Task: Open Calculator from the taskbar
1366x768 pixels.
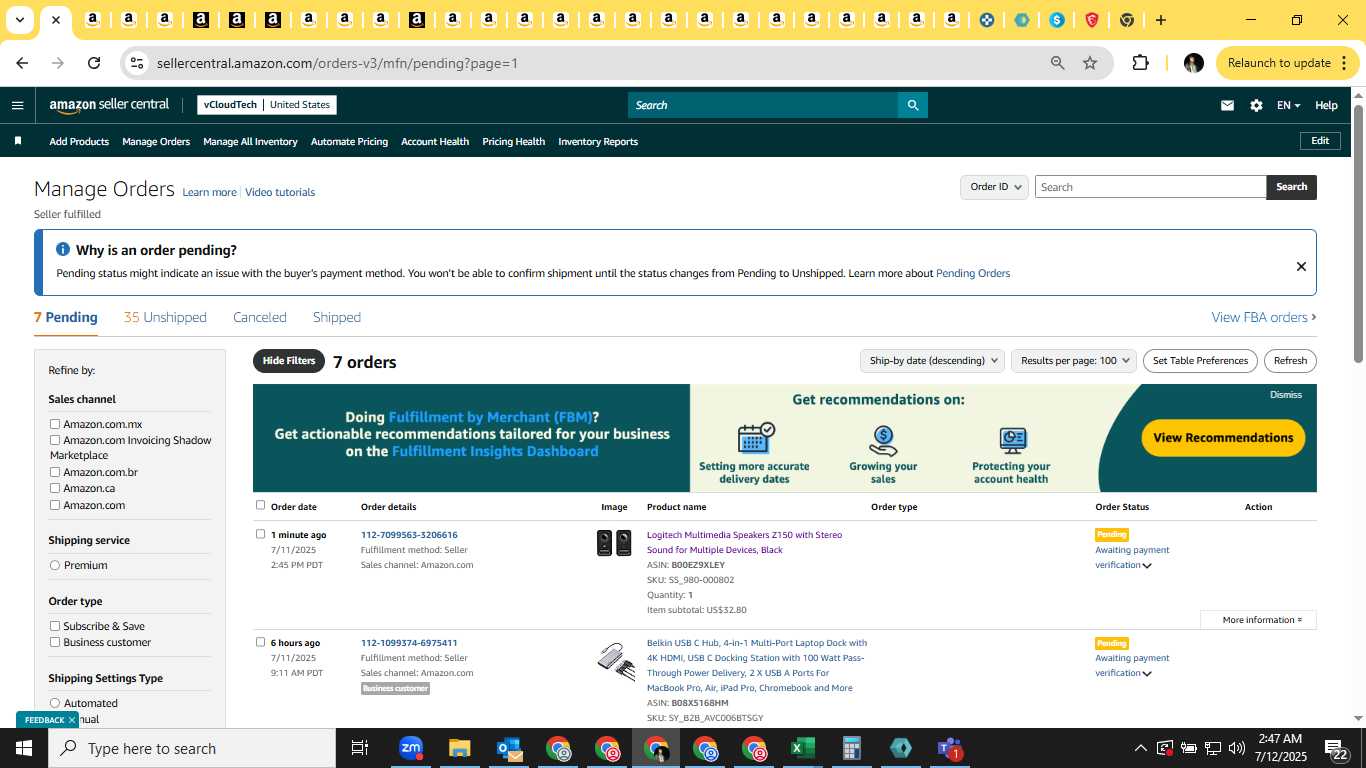Action: (852, 748)
